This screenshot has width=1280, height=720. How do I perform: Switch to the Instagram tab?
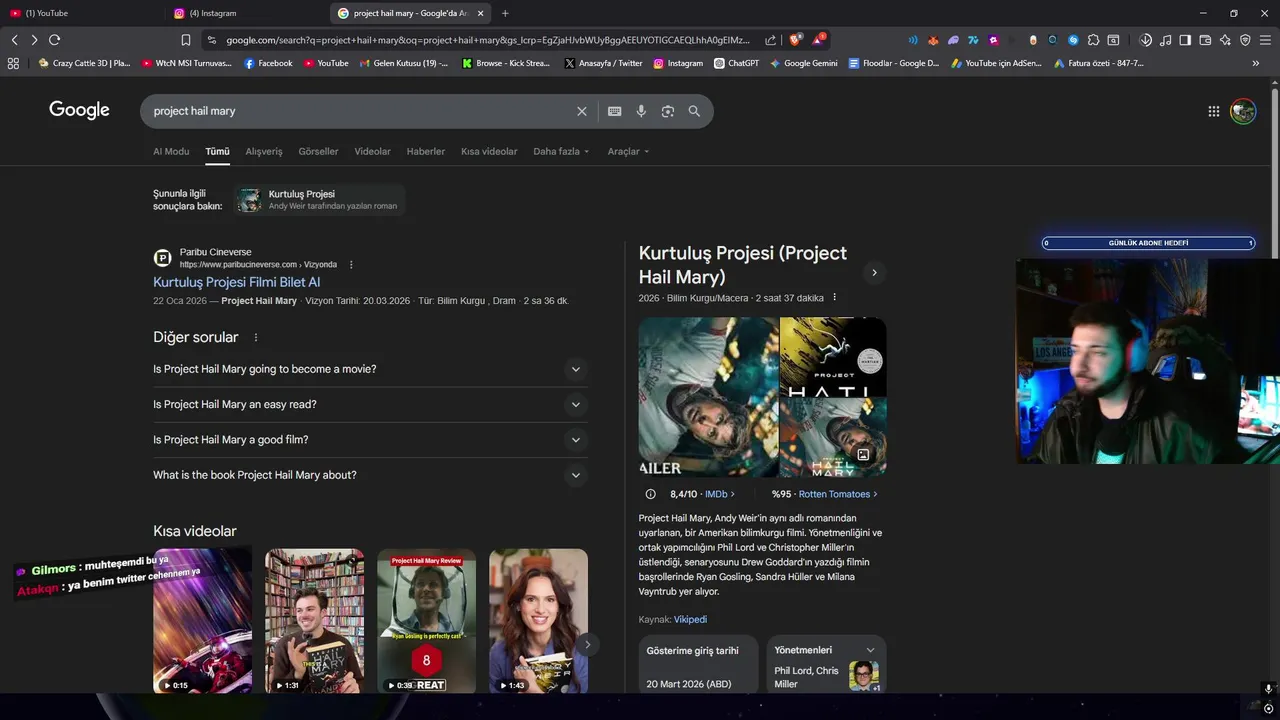247,13
